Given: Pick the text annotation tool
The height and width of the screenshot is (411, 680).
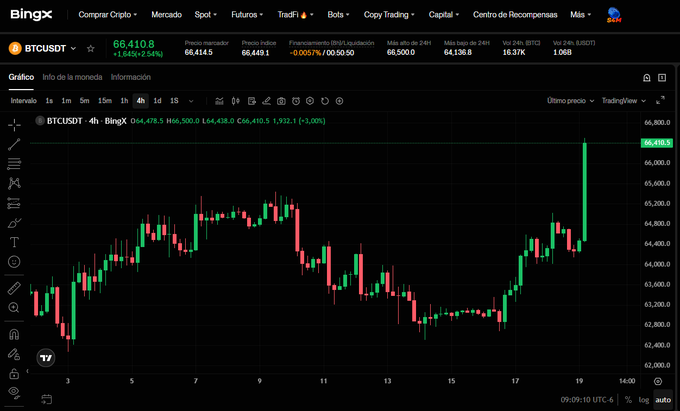Looking at the screenshot, I should 14,242.
